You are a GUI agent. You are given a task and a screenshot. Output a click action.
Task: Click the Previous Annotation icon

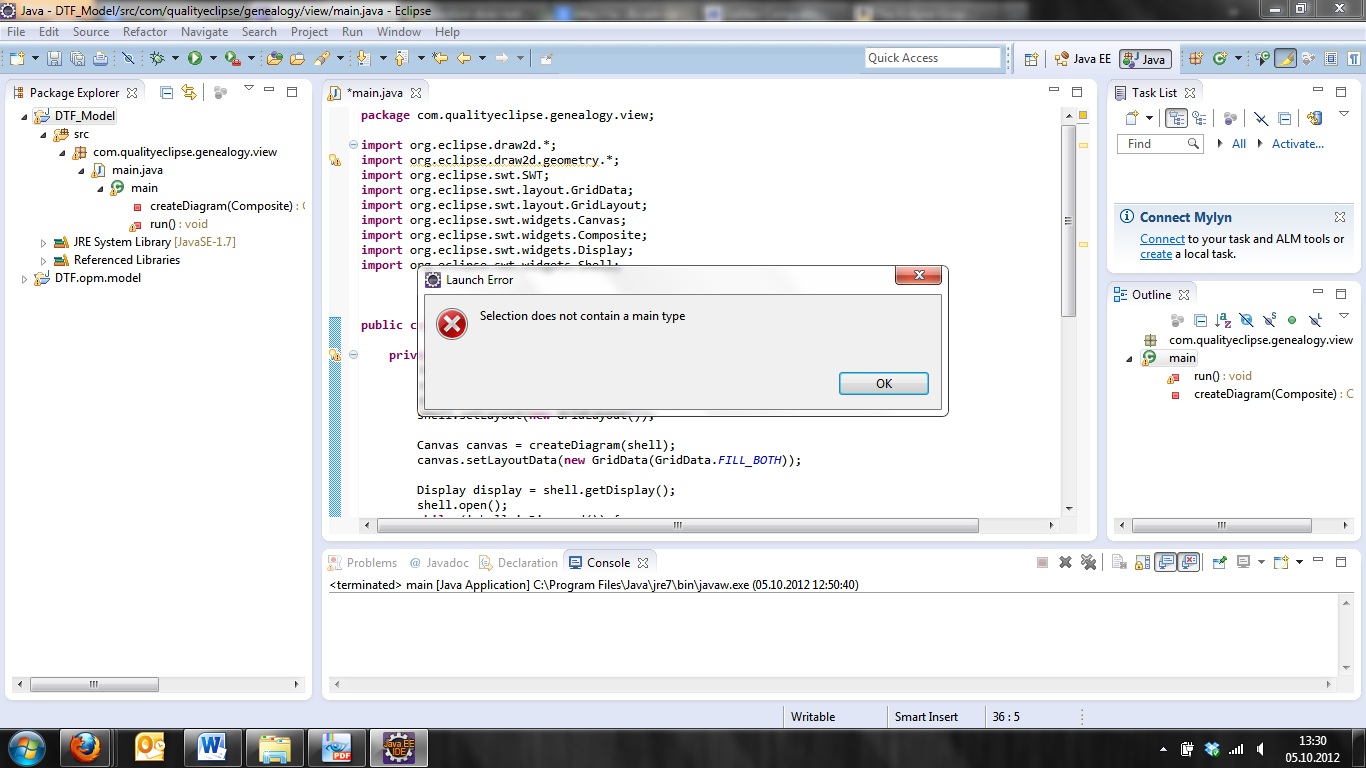pyautogui.click(x=400, y=58)
